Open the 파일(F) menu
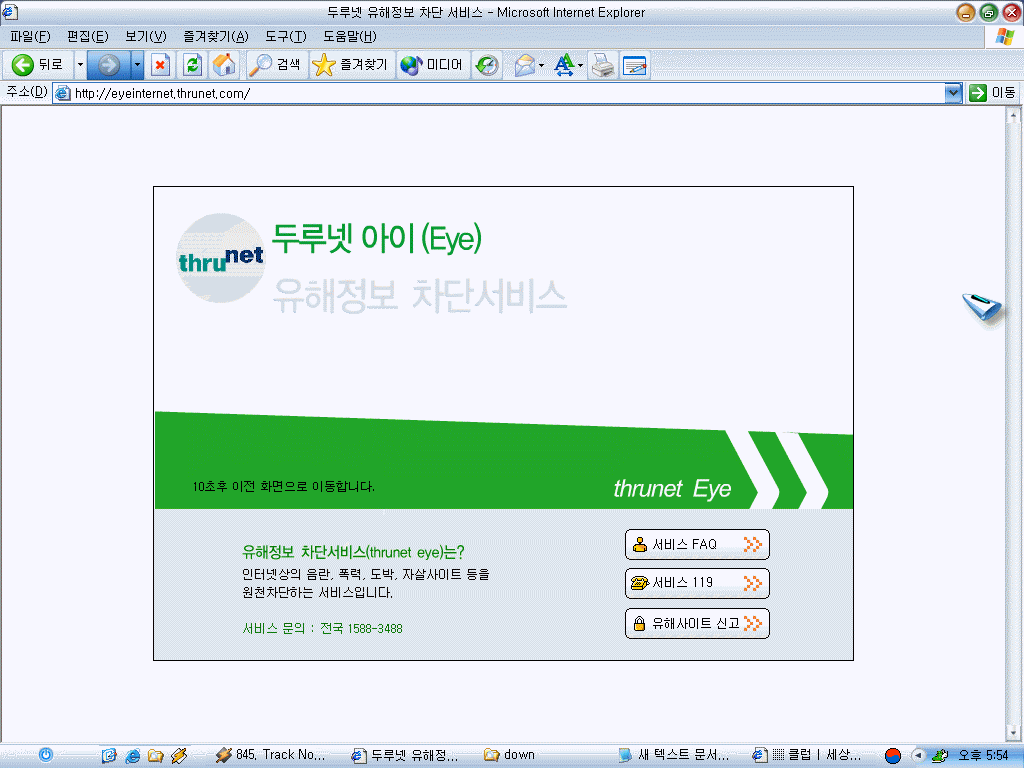The width and height of the screenshot is (1024, 768). click(x=30, y=37)
